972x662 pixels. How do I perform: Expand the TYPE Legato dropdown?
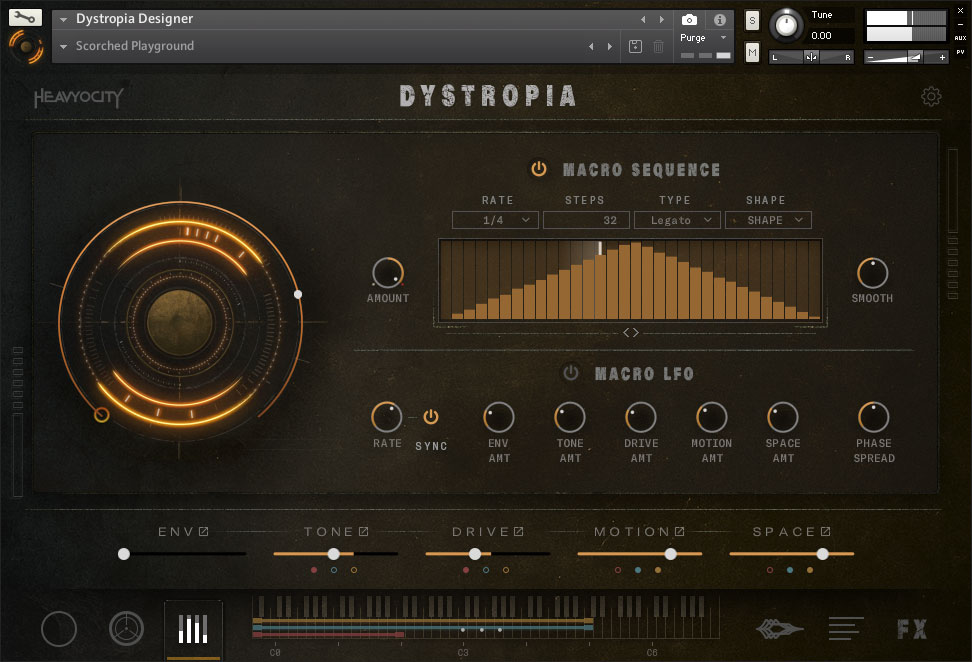(x=677, y=220)
